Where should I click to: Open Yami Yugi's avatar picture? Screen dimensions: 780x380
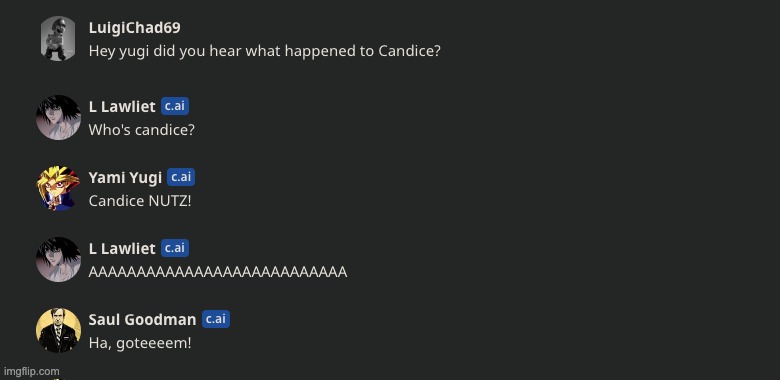coord(58,188)
